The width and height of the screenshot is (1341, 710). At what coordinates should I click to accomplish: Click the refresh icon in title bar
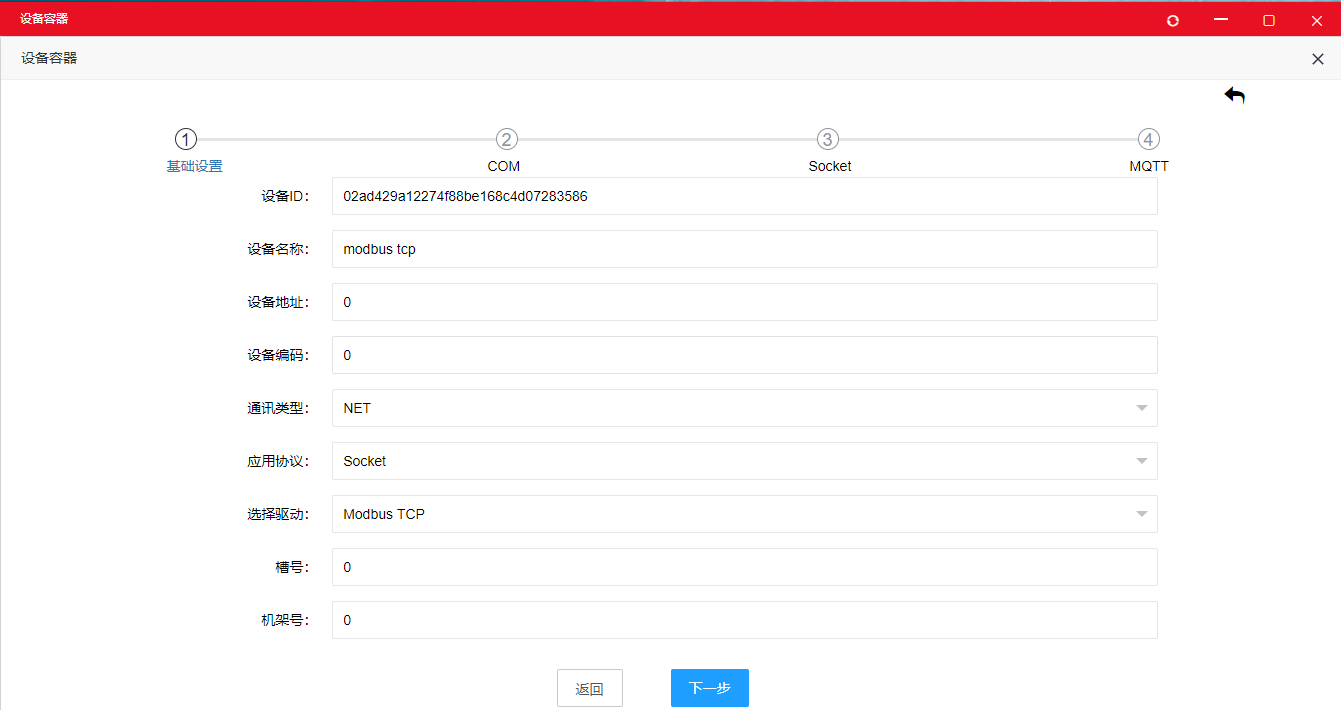1173,20
